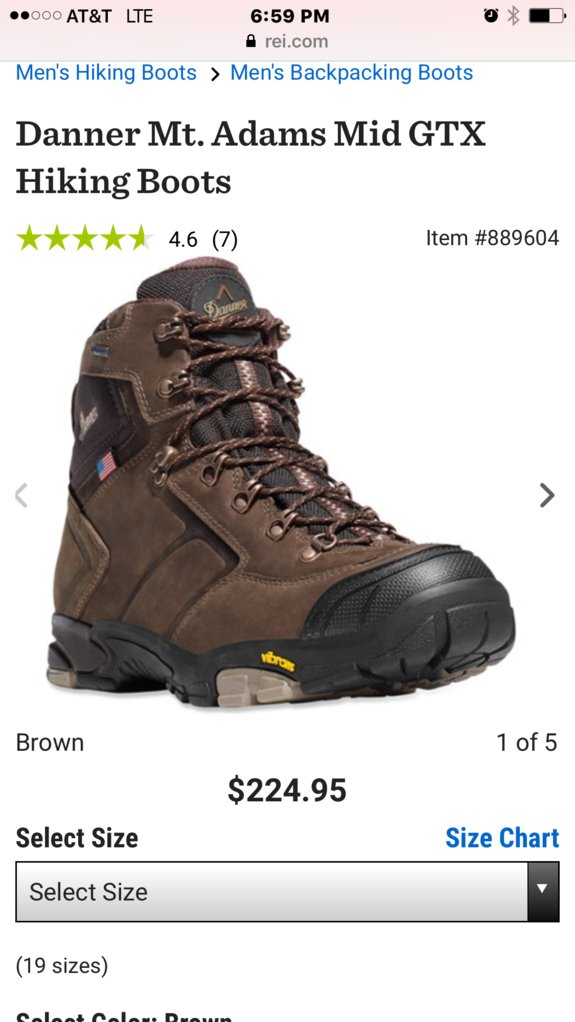Tap the alarm clock status icon
Image resolution: width=575 pixels, height=1022 pixels.
(x=491, y=15)
